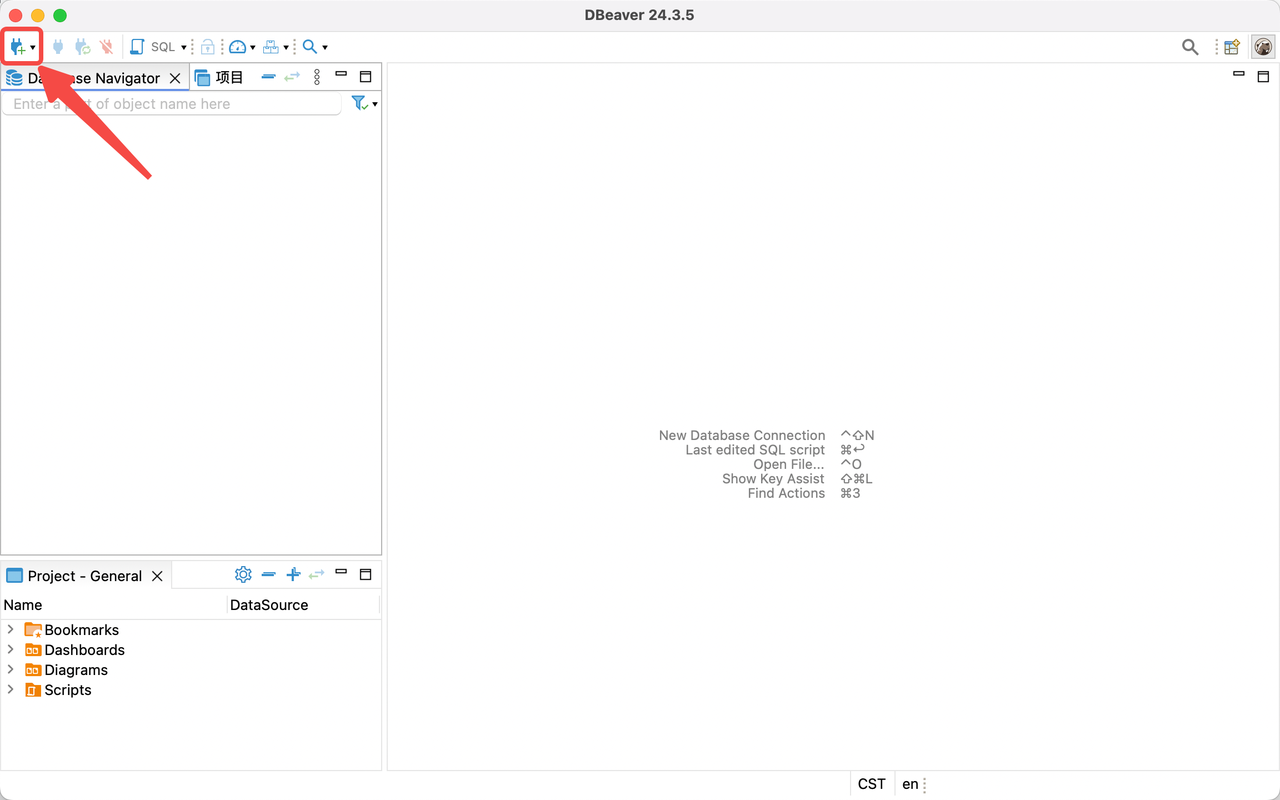
Task: Open the SQL button dropdown arrow
Action: (184, 48)
